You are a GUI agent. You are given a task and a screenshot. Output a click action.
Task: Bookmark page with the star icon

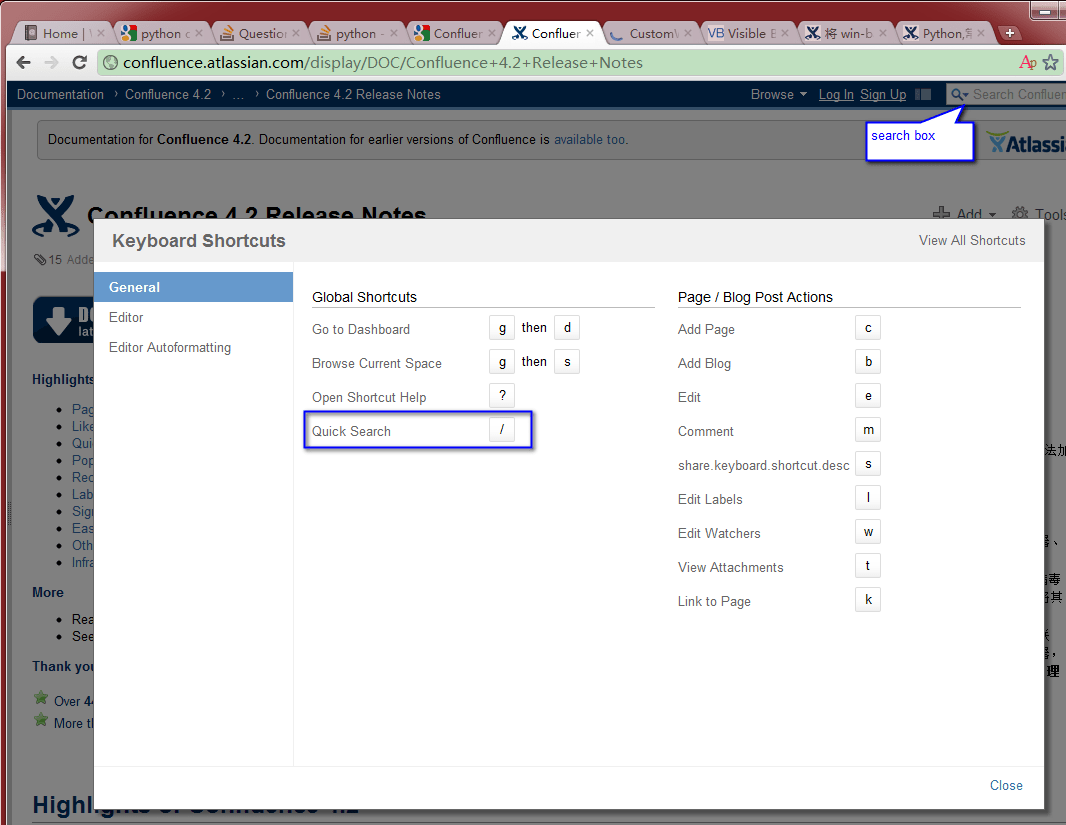point(1050,63)
